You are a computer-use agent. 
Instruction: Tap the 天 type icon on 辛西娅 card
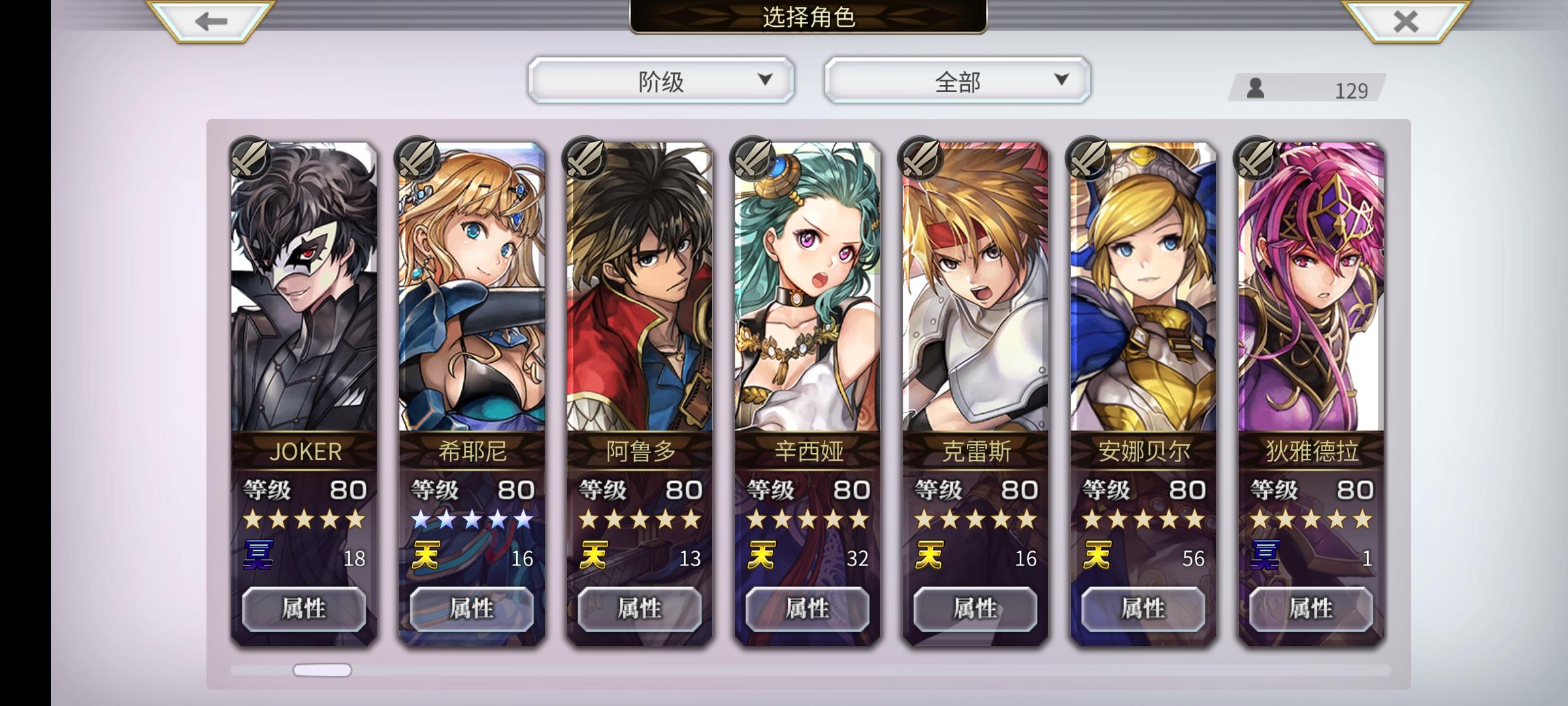pyautogui.click(x=761, y=556)
